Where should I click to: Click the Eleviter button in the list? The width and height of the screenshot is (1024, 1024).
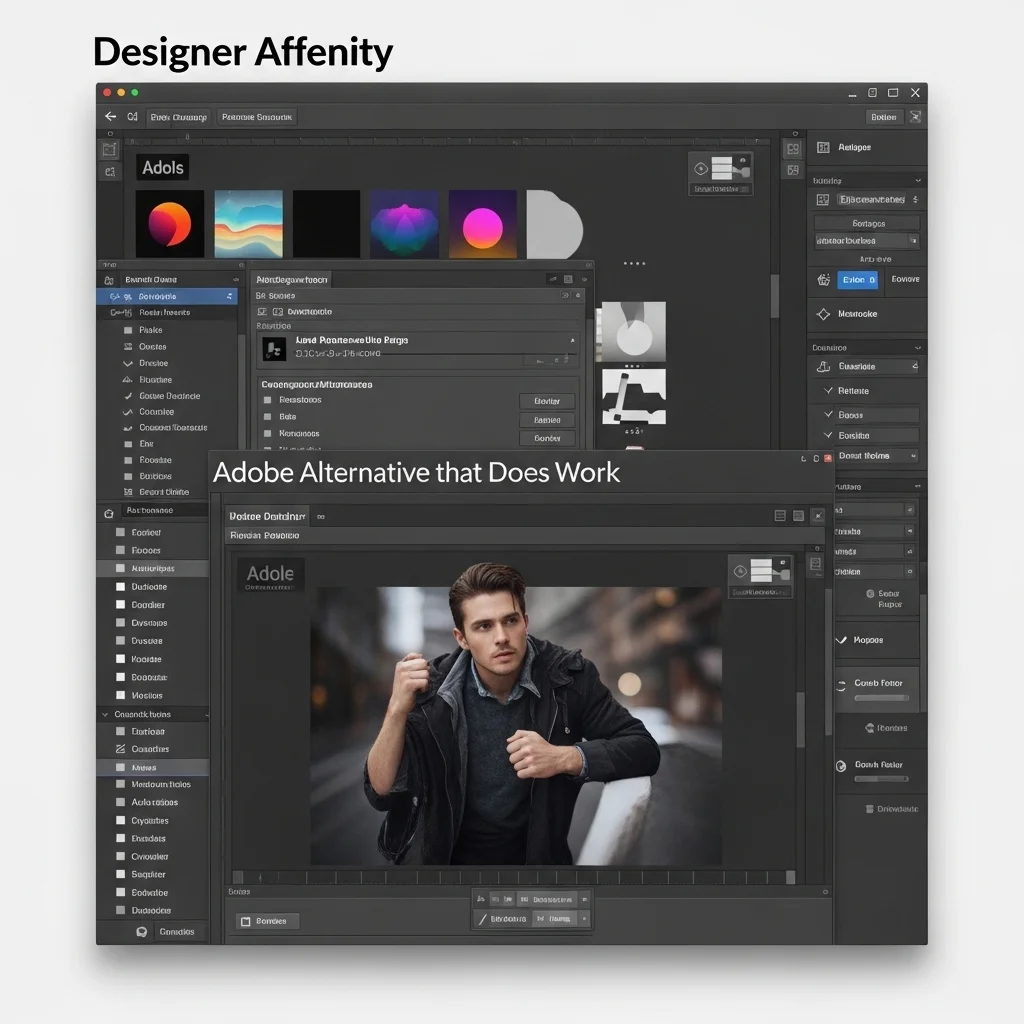[547, 401]
